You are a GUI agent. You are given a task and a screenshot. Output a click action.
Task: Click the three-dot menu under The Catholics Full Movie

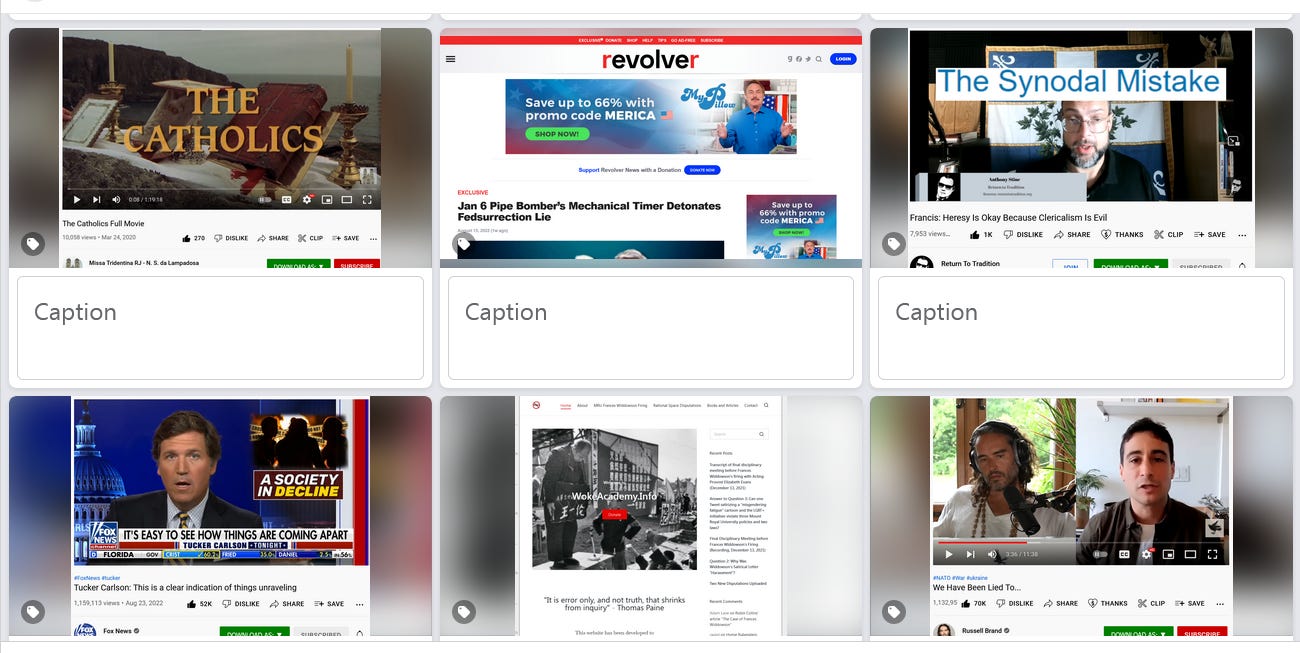[x=373, y=238]
